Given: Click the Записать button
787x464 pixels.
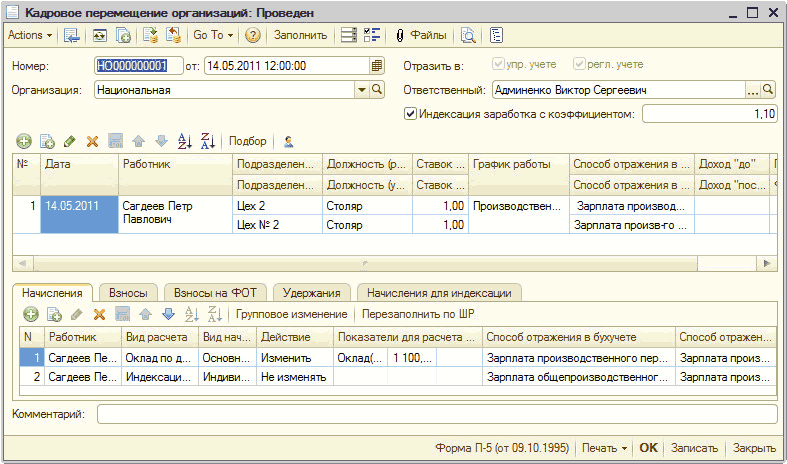Looking at the screenshot, I should (694, 448).
